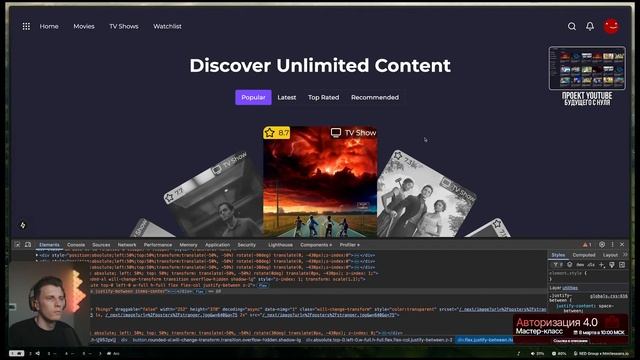Select the Latest filter tab
The image size is (640, 360).
click(287, 97)
